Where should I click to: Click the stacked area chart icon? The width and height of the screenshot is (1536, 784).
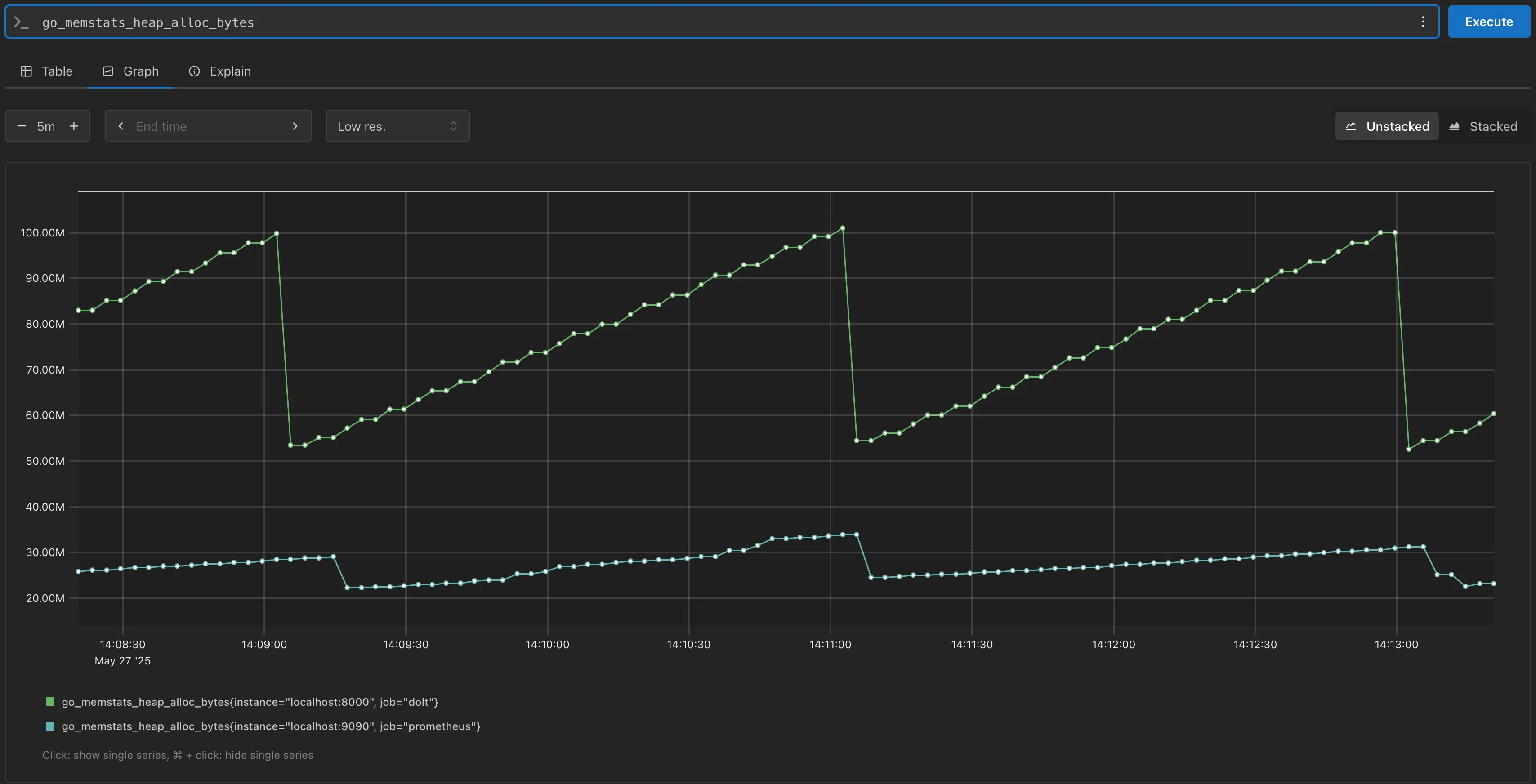click(1455, 126)
